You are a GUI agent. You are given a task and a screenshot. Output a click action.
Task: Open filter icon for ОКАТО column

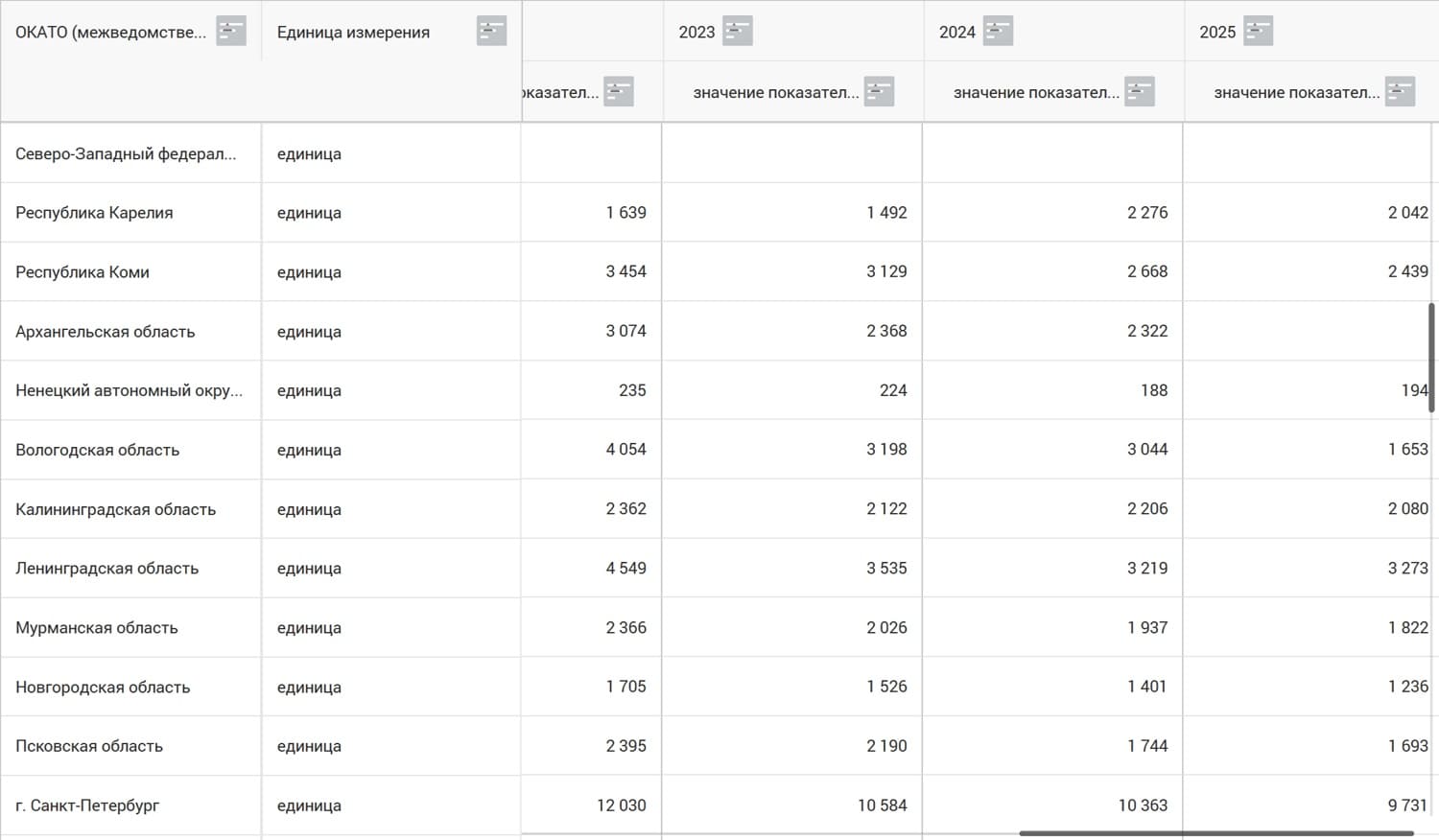[x=231, y=32]
